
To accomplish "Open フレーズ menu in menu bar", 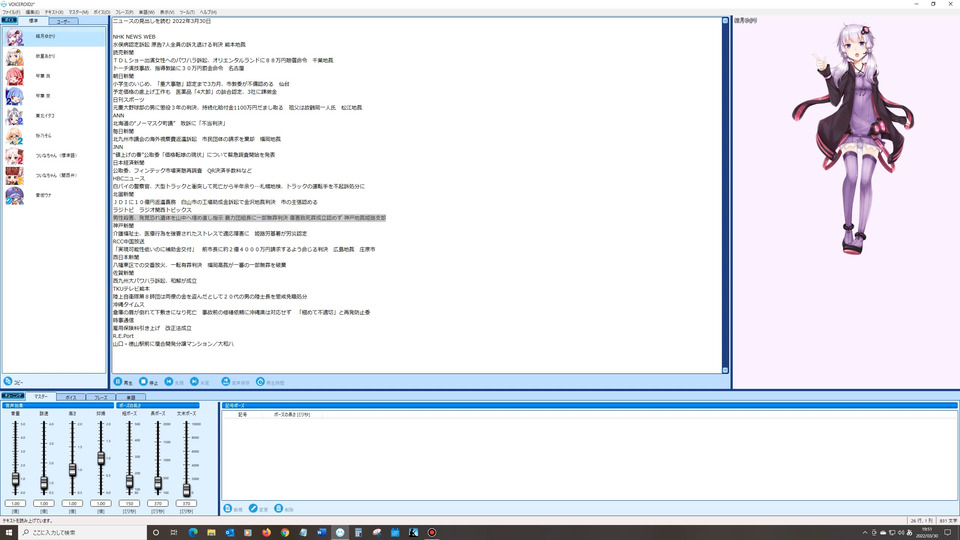I will 124,12.
